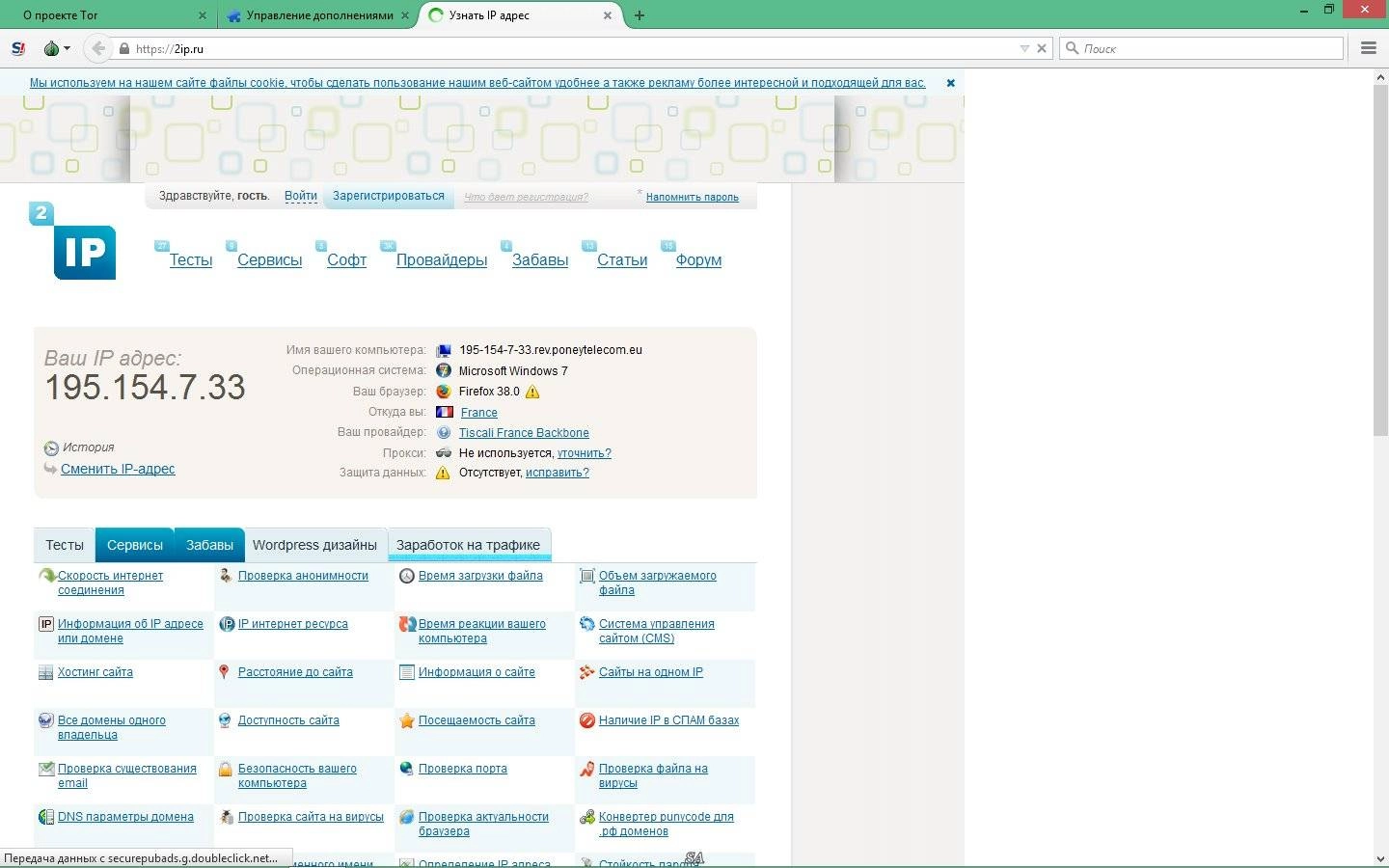Image resolution: width=1389 pixels, height=868 pixels.
Task: Close the "Узнать IP адрес" tab
Action: [x=608, y=15]
